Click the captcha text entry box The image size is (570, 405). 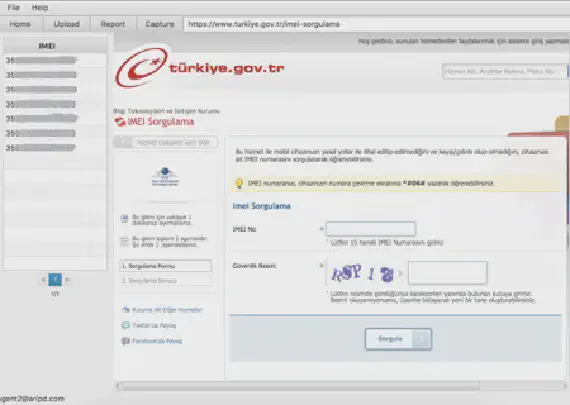[447, 273]
